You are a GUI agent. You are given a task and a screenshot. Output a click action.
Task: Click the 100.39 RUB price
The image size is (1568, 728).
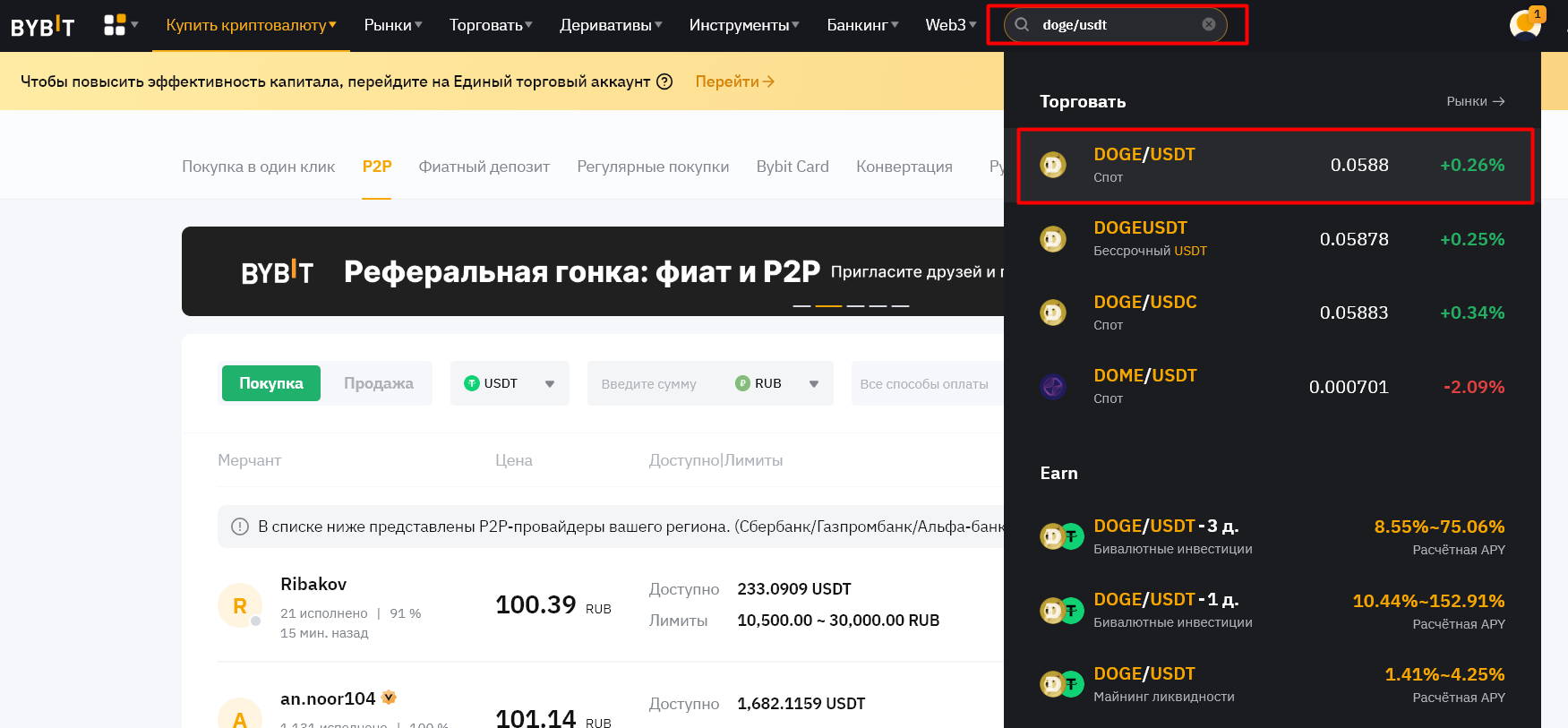[553, 605]
